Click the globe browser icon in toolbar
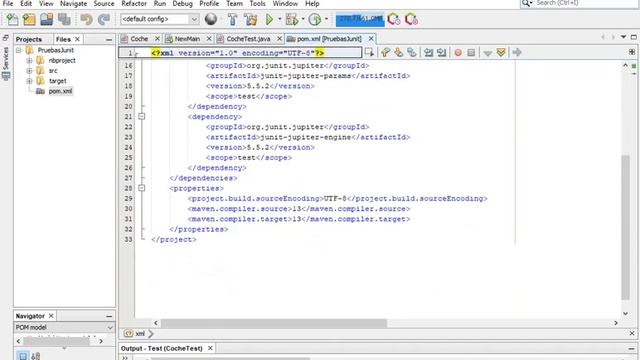 point(211,19)
